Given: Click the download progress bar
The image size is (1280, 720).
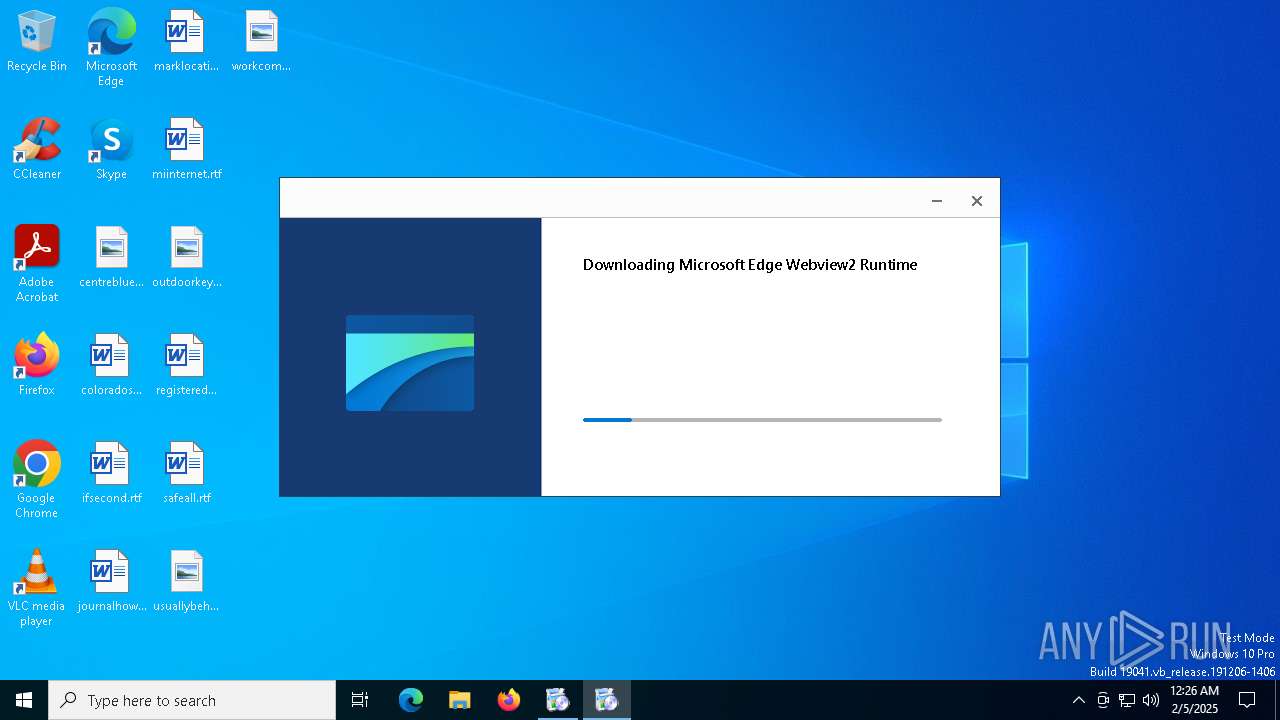Looking at the screenshot, I should [x=762, y=420].
